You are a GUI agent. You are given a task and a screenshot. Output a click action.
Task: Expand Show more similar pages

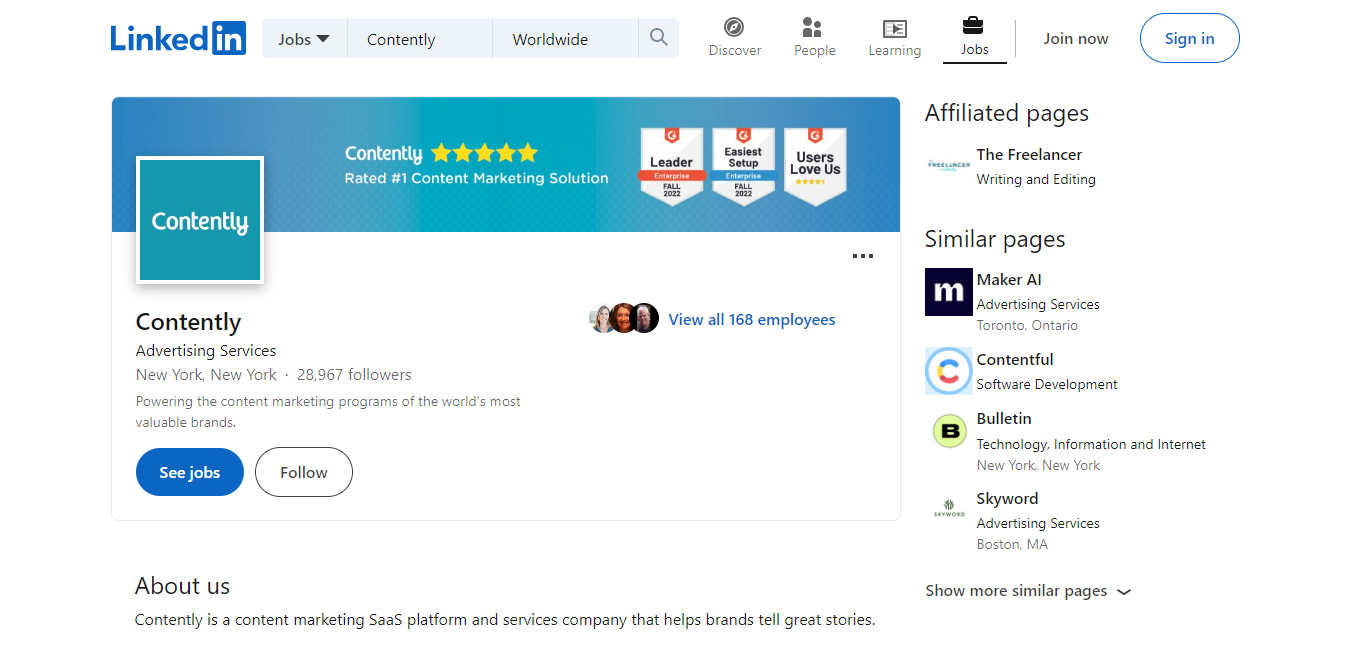tap(1028, 591)
